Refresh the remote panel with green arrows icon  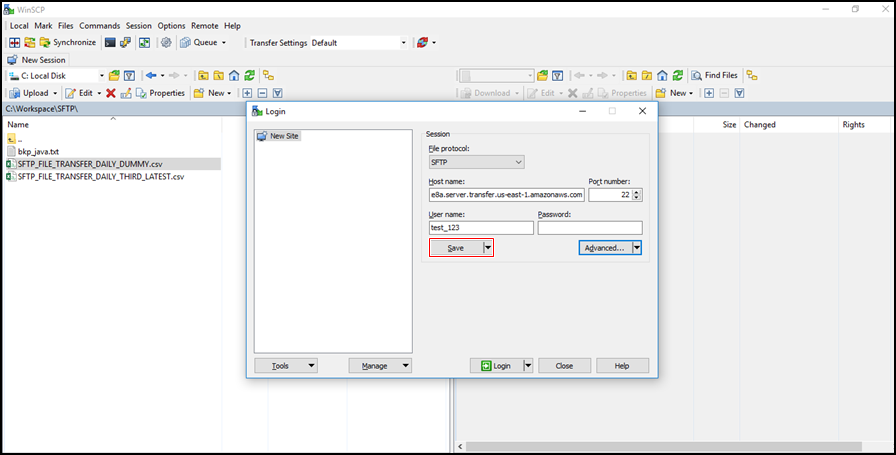coord(678,75)
